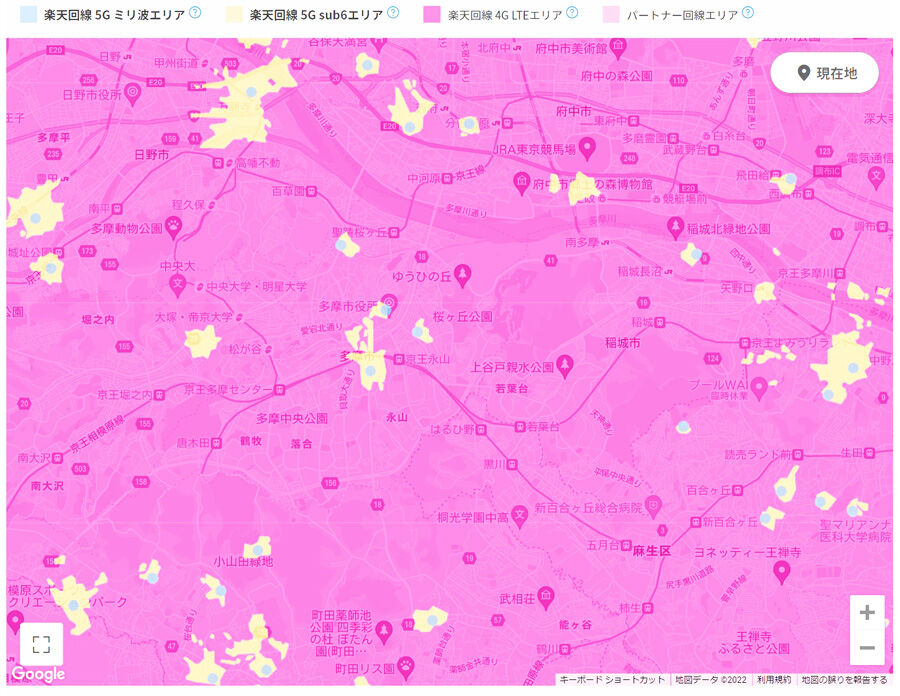
Task: Click 稲城市 city label
Action: [622, 343]
